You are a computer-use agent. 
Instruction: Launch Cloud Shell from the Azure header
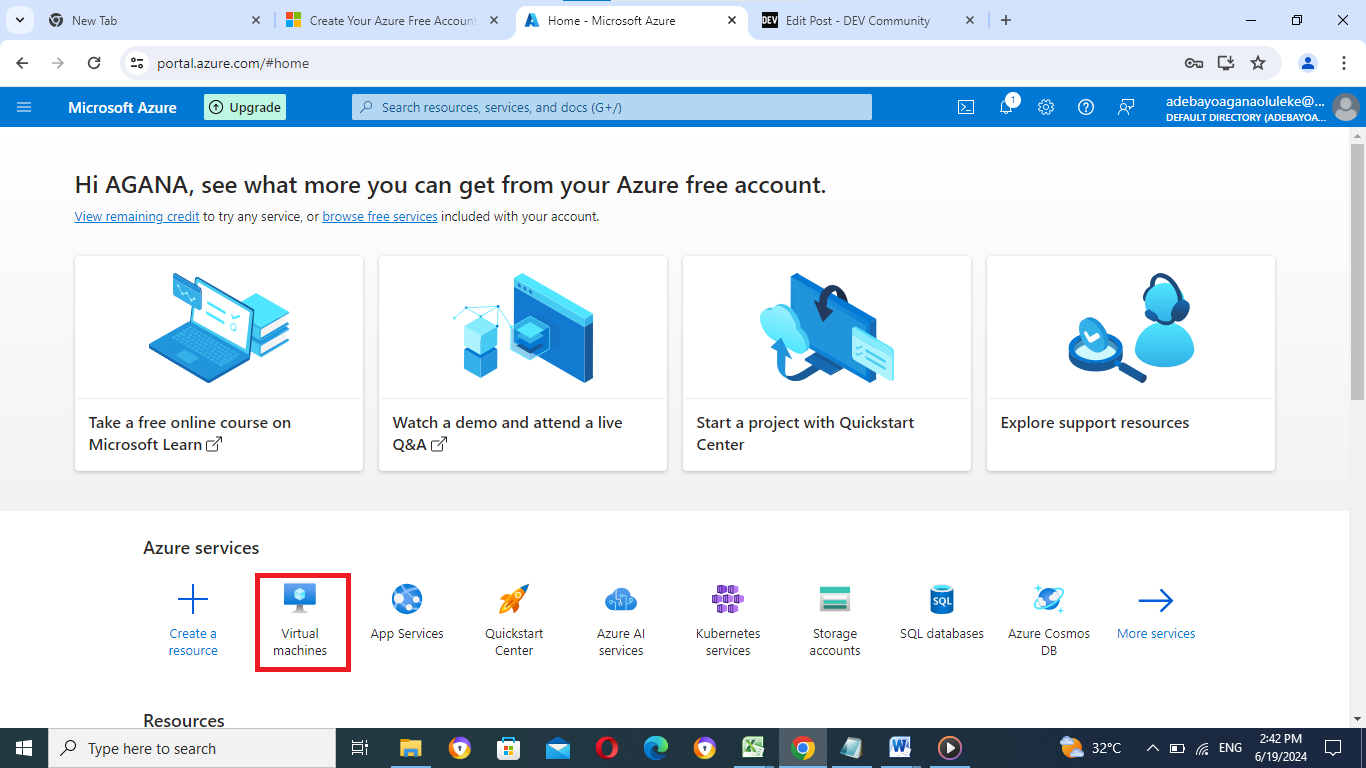click(x=966, y=107)
